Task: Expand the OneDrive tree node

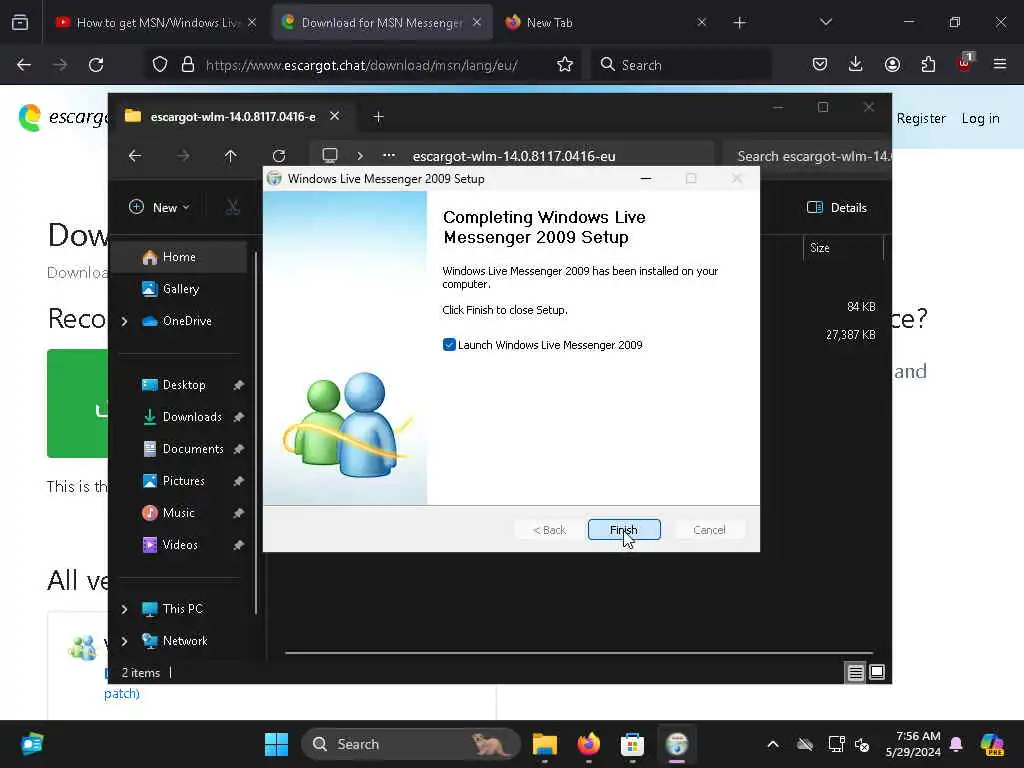Action: [x=125, y=321]
